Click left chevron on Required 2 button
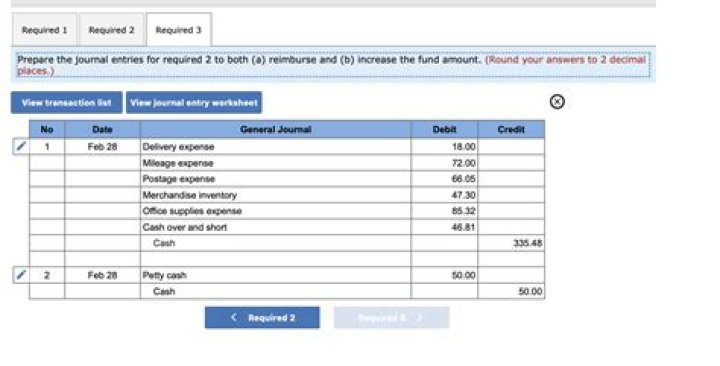 (234, 317)
